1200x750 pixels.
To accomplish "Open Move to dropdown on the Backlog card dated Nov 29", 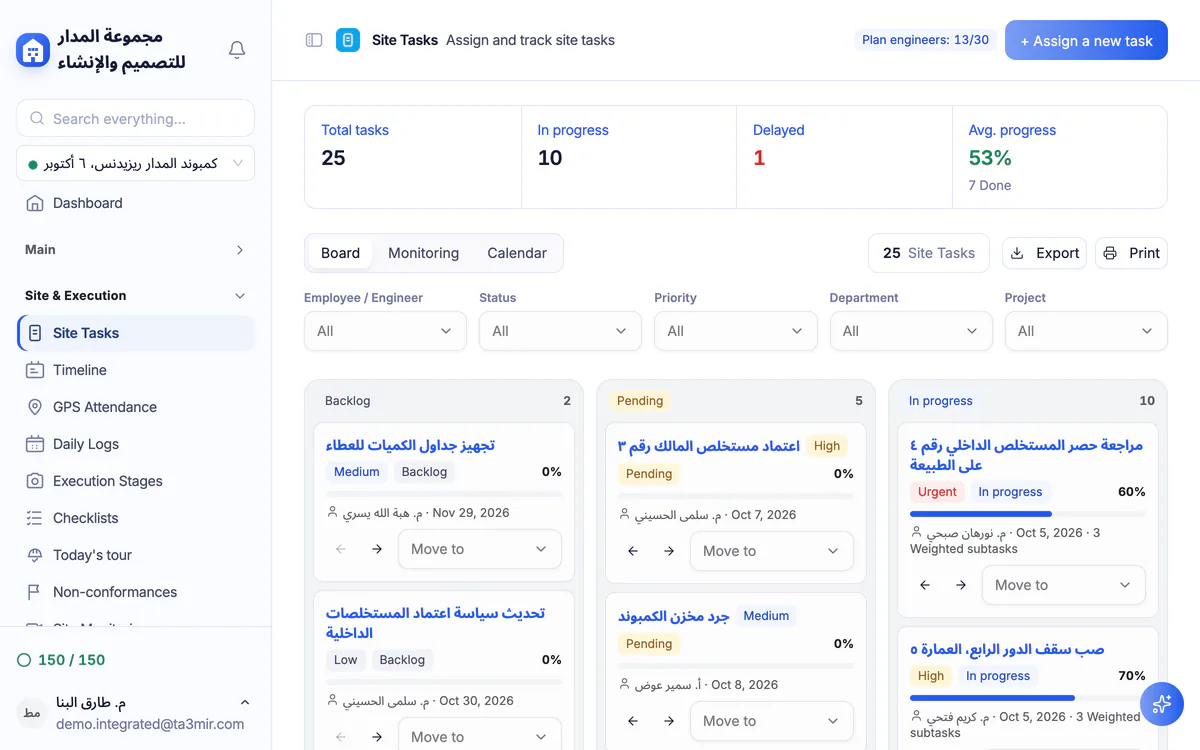I will [480, 549].
